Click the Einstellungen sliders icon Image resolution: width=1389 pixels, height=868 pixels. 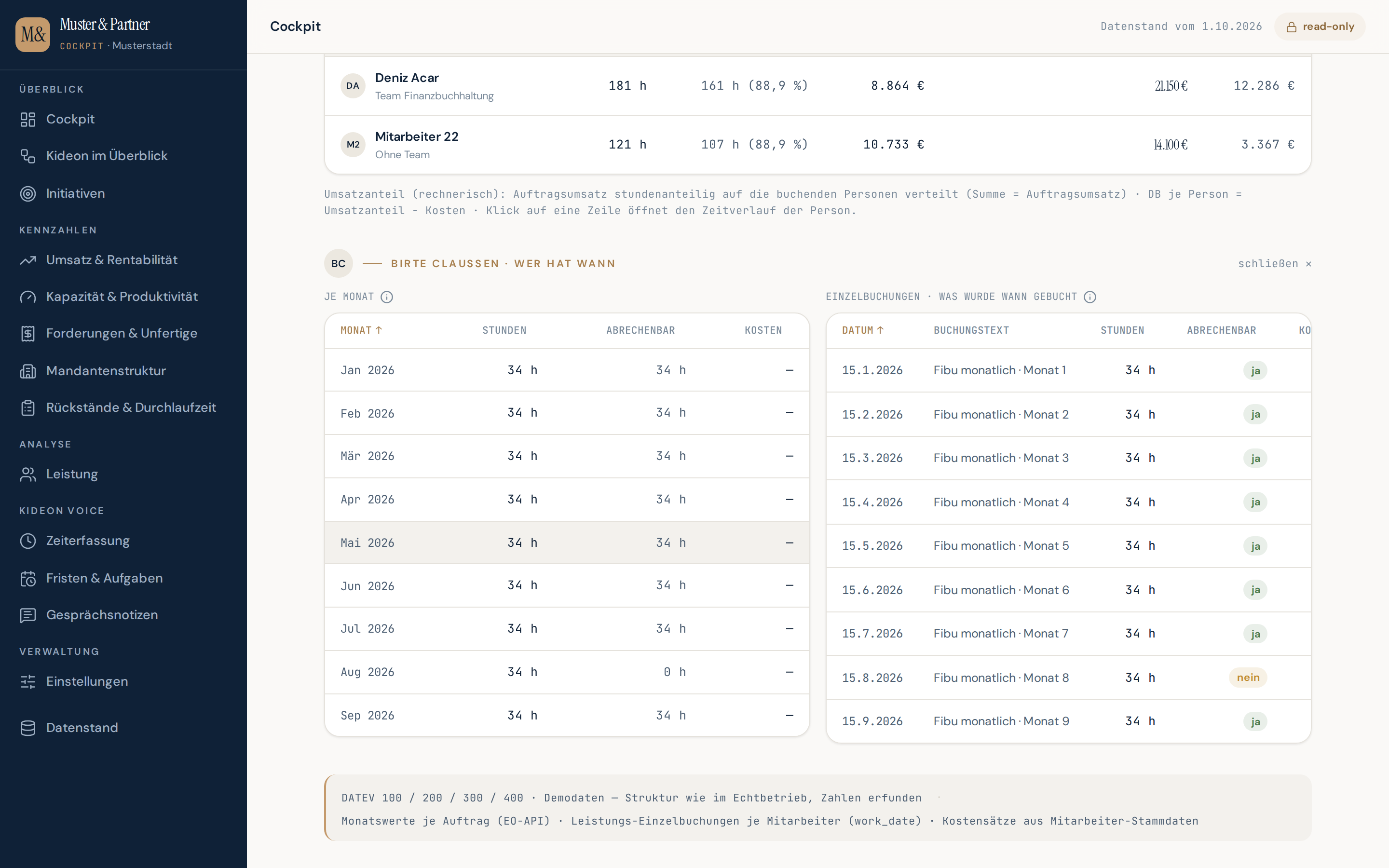[x=27, y=681]
